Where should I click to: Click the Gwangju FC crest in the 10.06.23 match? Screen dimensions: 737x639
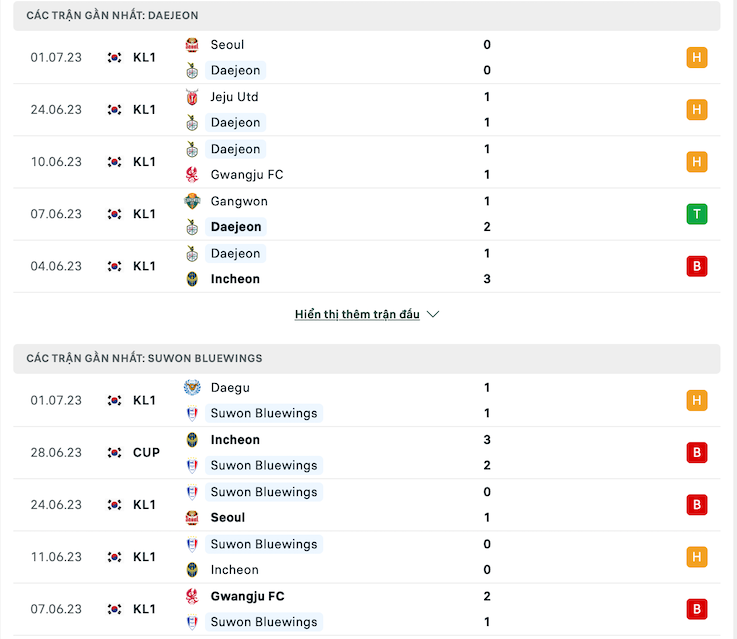[192, 174]
